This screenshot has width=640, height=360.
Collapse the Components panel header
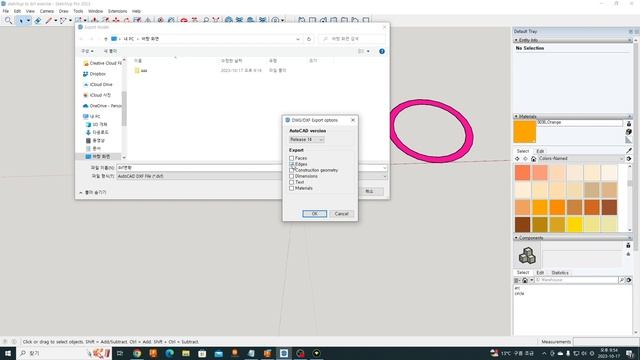(516, 238)
